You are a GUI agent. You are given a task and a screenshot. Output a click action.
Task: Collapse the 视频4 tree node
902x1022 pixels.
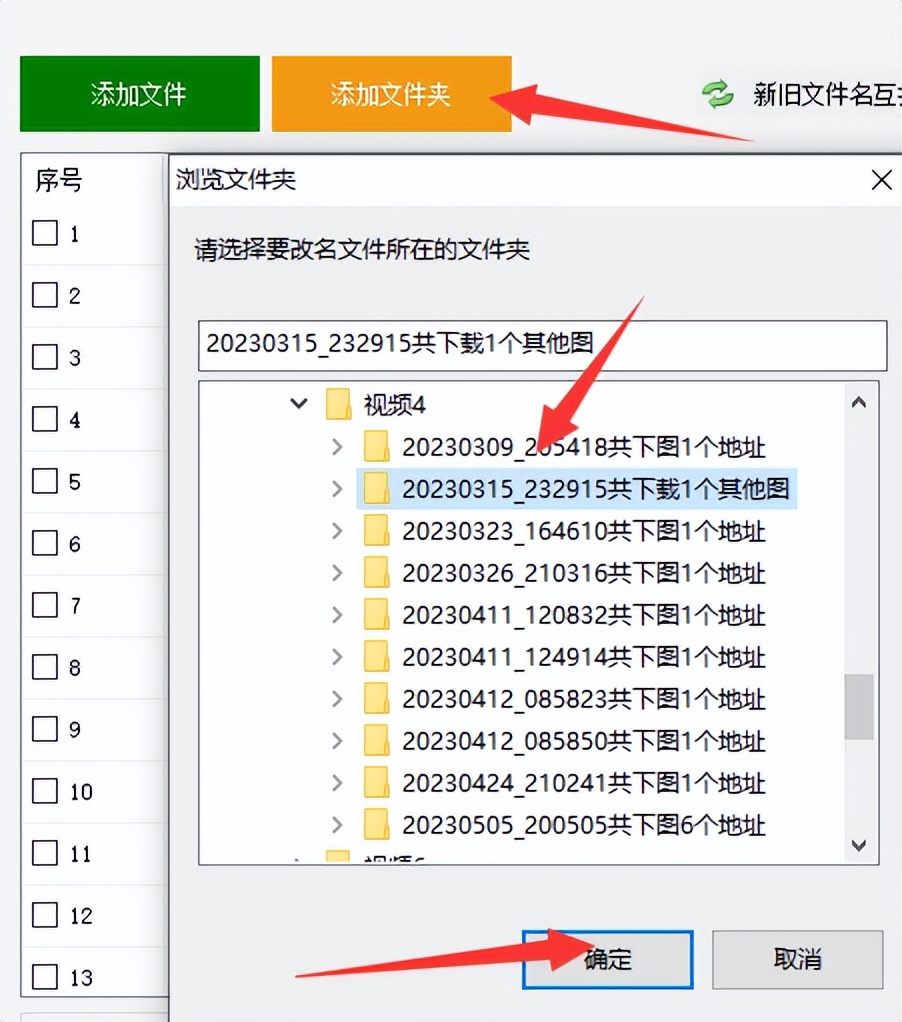pos(298,404)
